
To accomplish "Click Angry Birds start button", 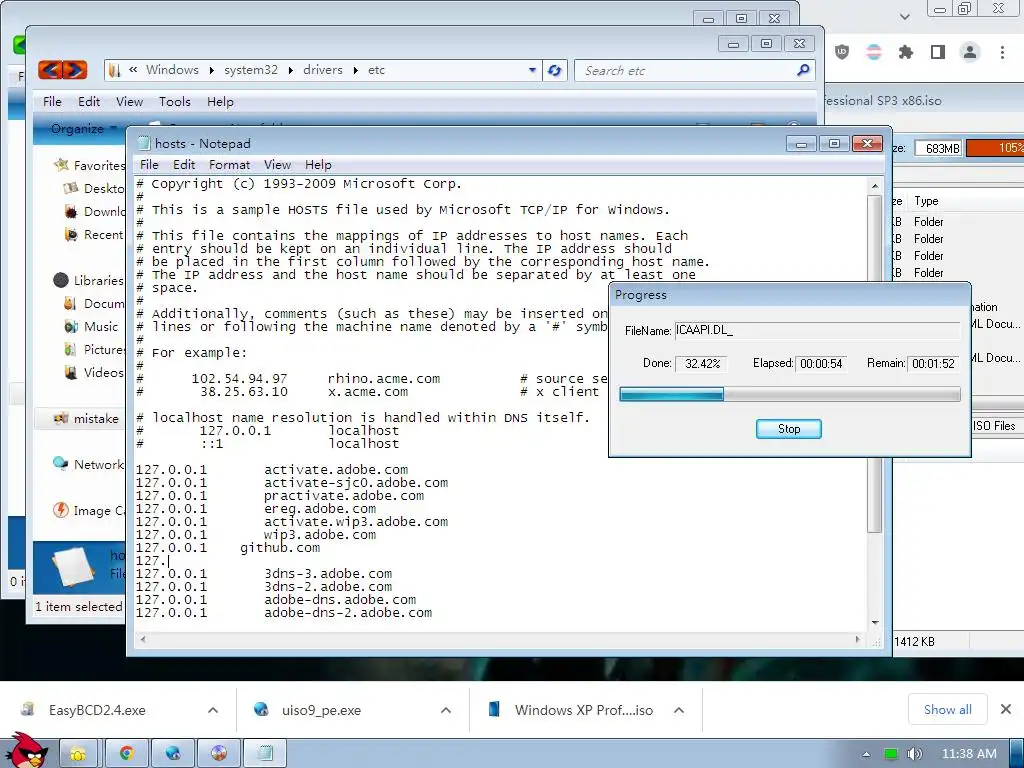I will click(x=26, y=751).
